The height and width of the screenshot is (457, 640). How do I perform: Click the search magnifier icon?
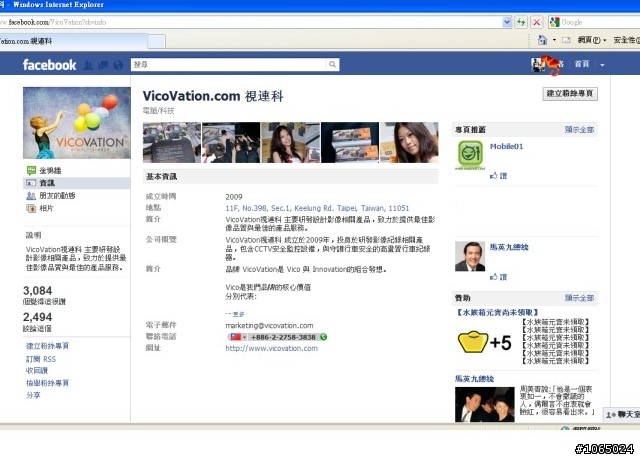pyautogui.click(x=333, y=64)
